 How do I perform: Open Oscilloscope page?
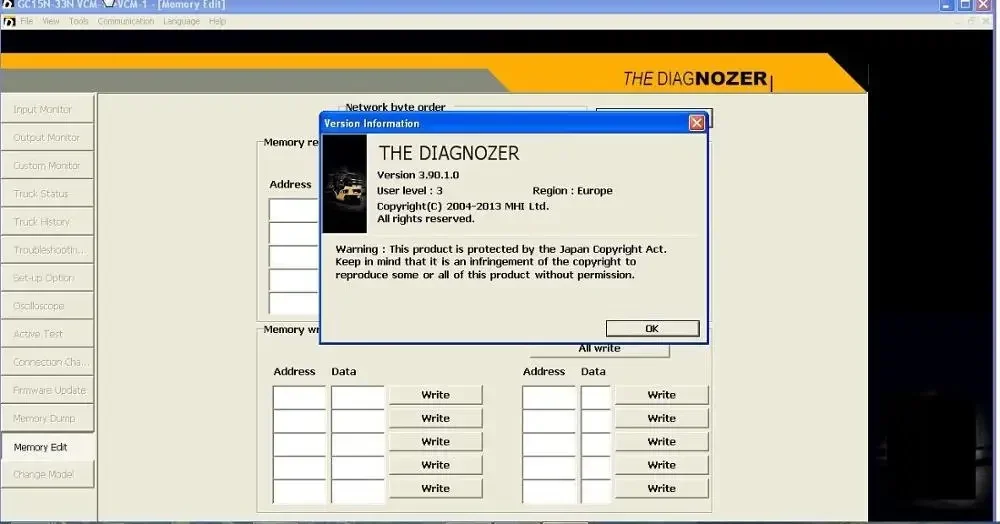[x=48, y=305]
